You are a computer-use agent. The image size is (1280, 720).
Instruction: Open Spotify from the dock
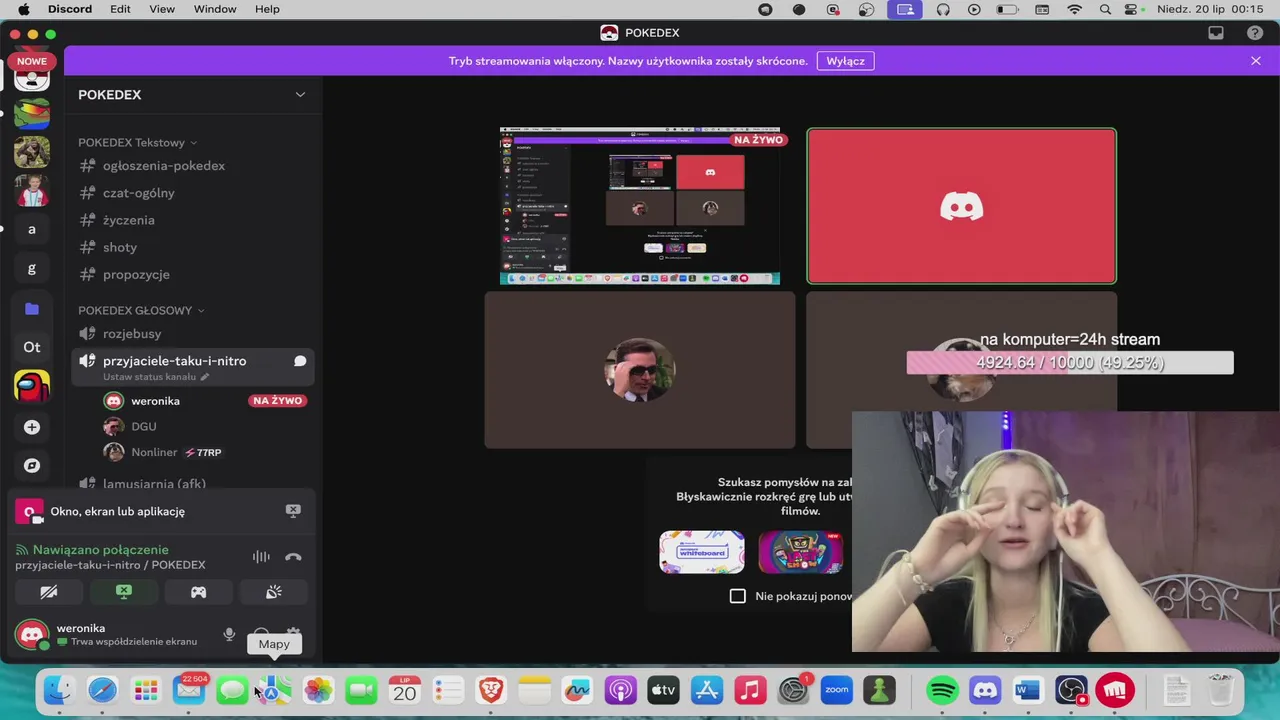[x=942, y=690]
